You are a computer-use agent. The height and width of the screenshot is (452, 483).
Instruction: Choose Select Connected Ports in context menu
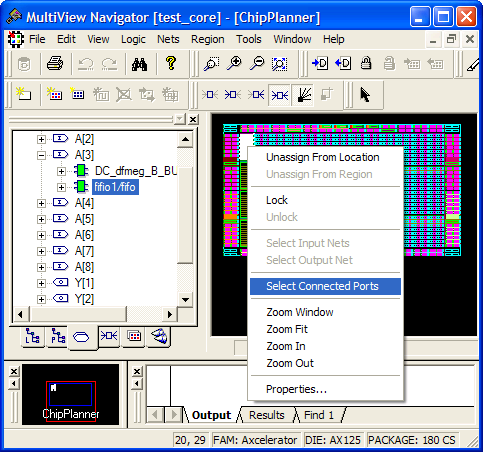click(x=325, y=286)
